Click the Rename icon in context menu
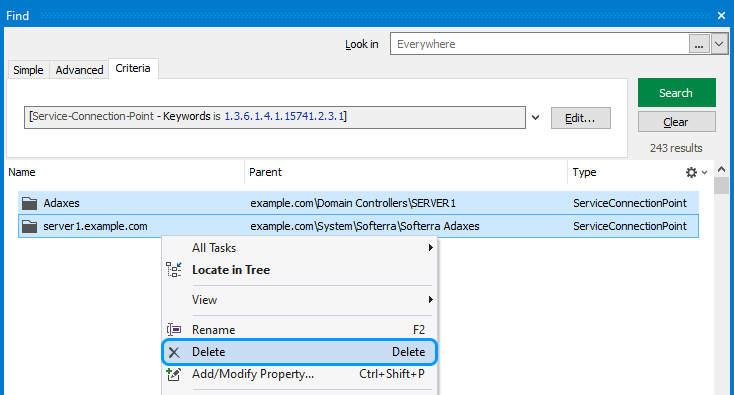This screenshot has width=734, height=395. [x=174, y=329]
